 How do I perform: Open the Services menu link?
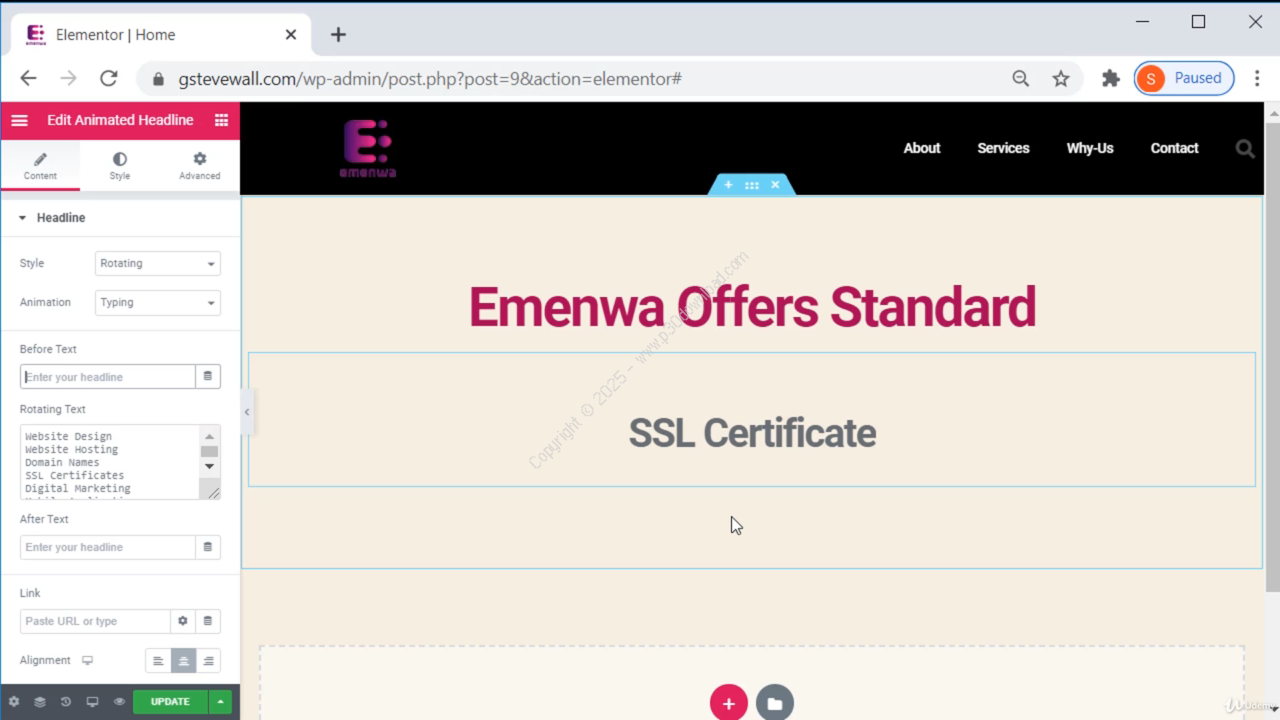(x=1003, y=148)
